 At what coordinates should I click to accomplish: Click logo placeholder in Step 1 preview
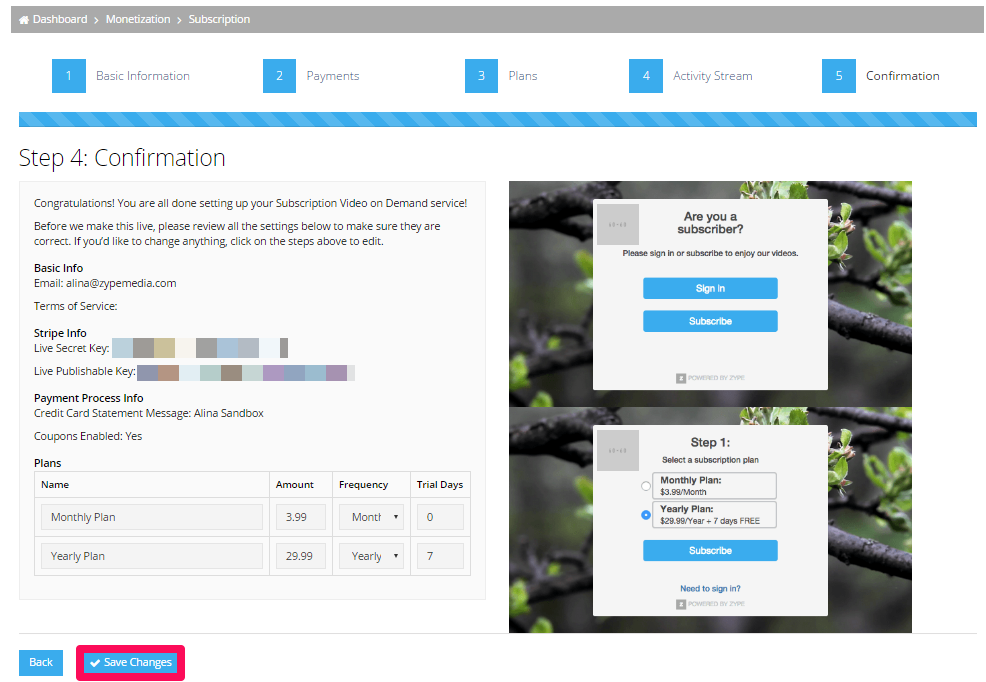click(618, 451)
